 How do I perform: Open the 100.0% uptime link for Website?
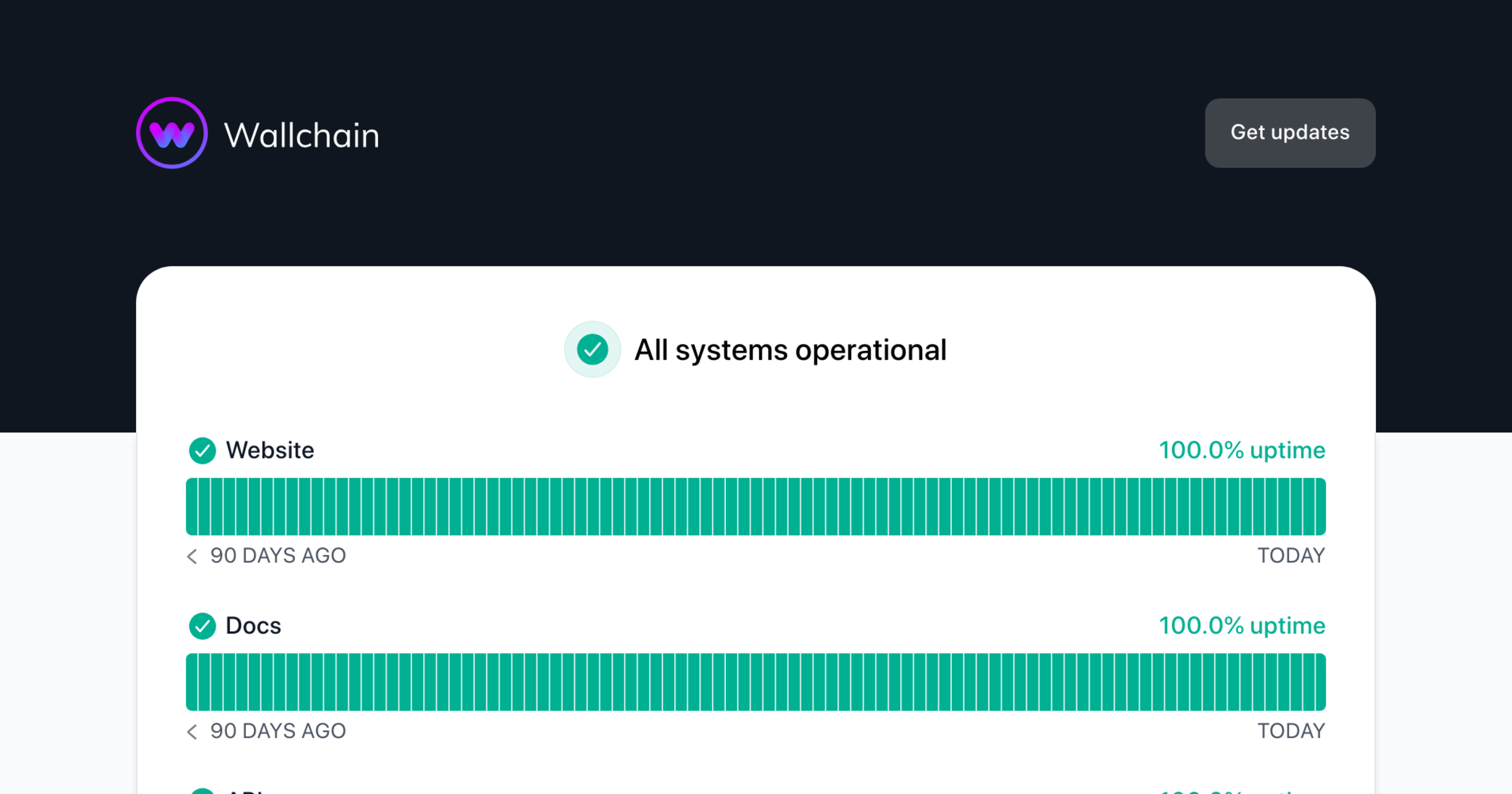(1241, 451)
